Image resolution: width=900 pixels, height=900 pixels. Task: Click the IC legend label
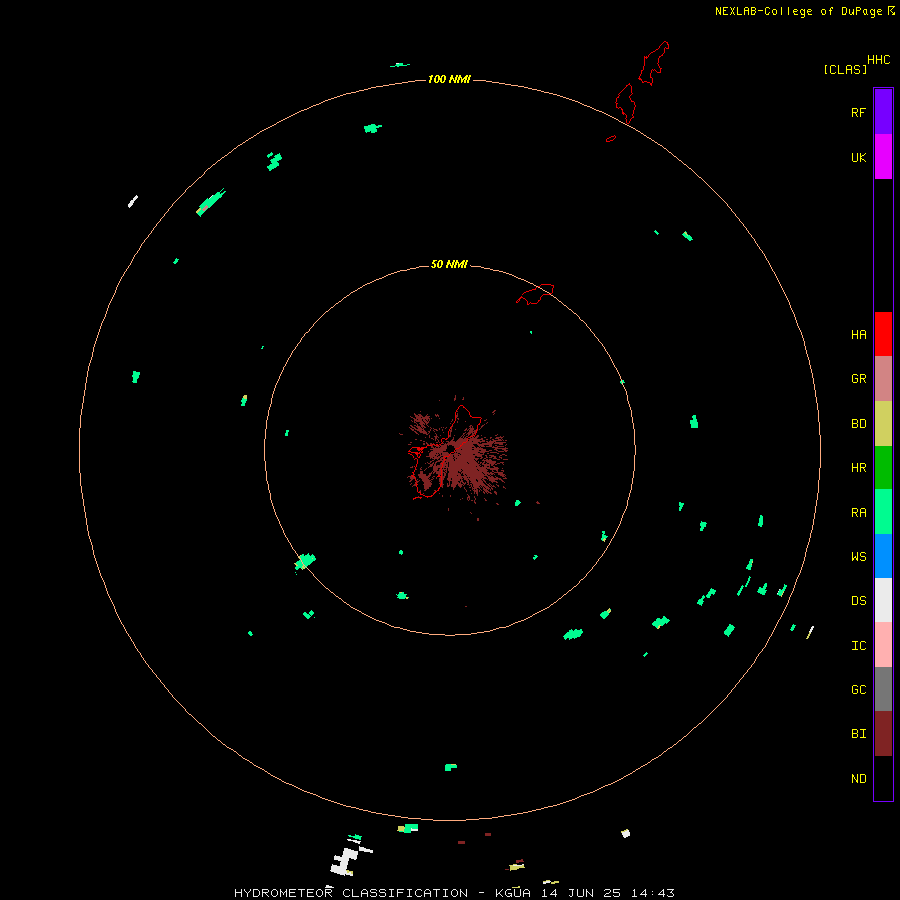858,646
